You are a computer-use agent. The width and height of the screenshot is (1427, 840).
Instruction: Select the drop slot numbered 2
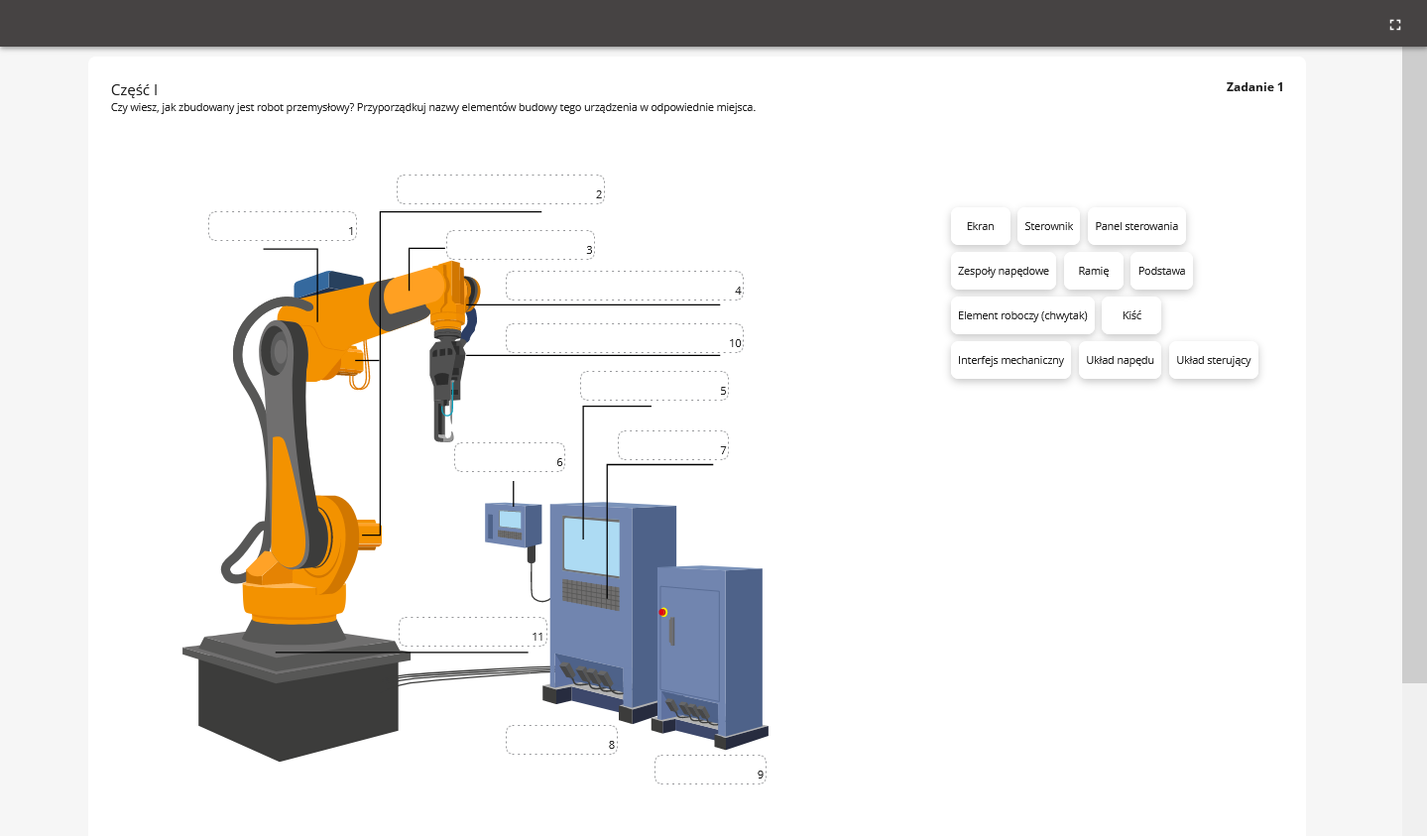point(500,189)
